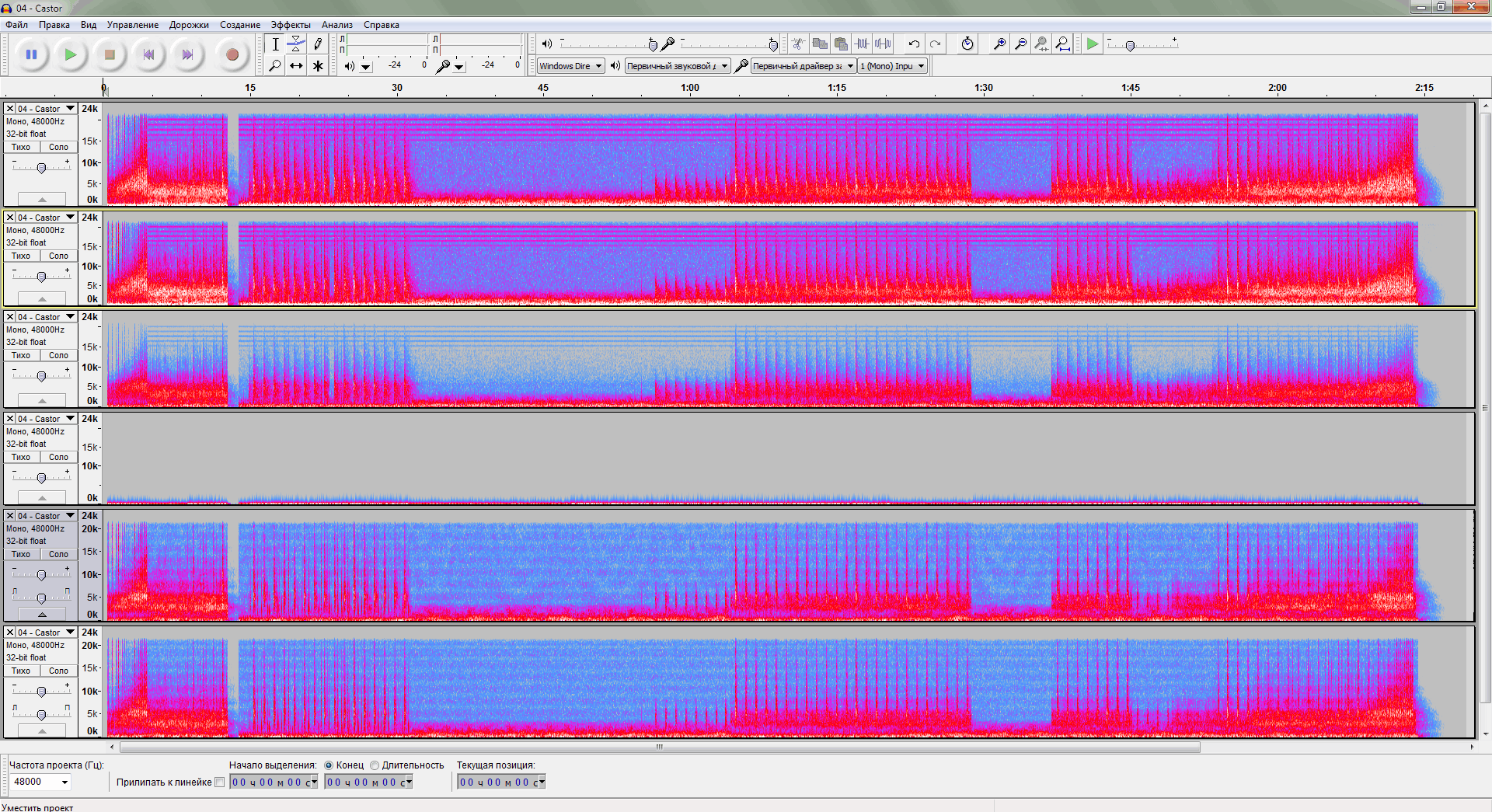Select the Selection (I-beam) tool
This screenshot has height=812, width=1492.
[x=275, y=44]
